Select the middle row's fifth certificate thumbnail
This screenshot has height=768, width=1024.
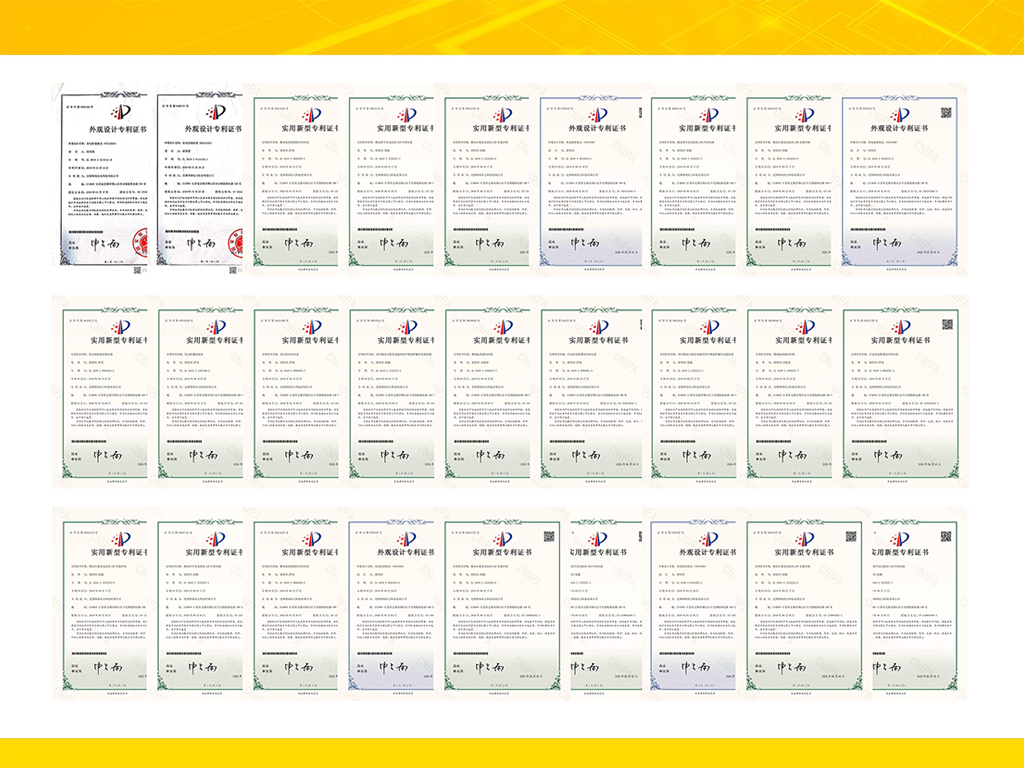pos(487,394)
